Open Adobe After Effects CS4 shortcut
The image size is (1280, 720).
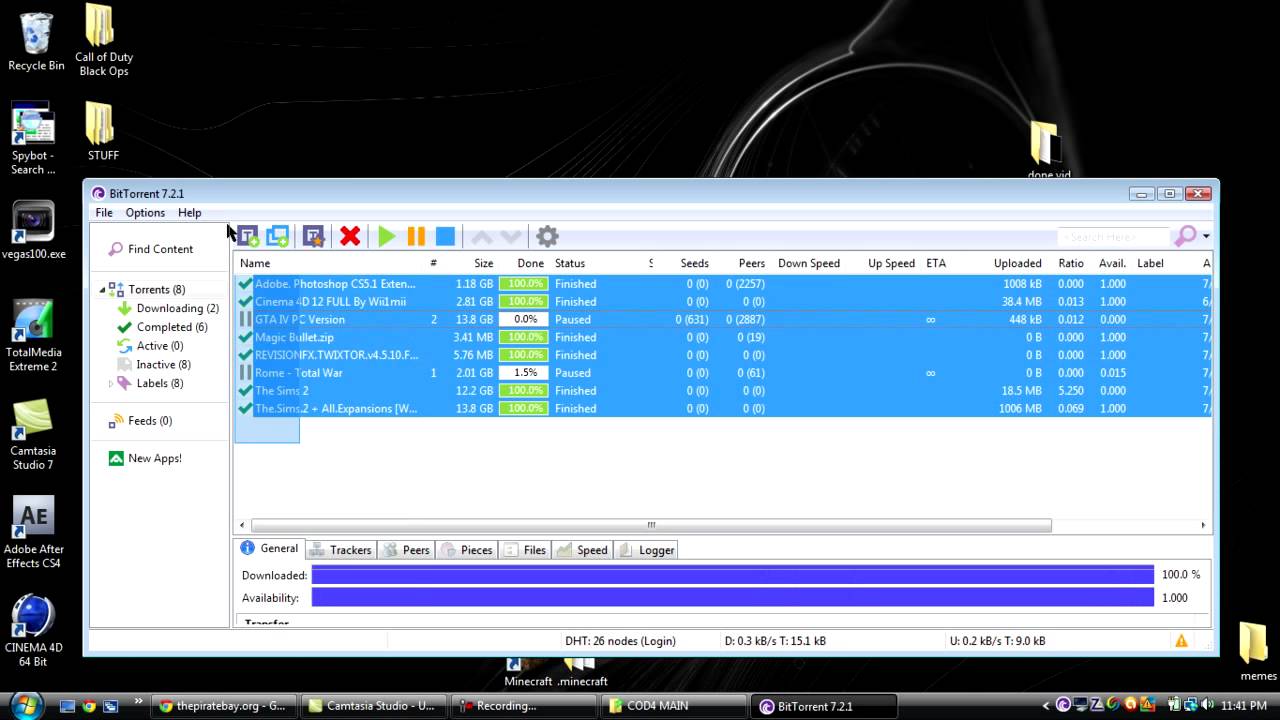[x=34, y=532]
